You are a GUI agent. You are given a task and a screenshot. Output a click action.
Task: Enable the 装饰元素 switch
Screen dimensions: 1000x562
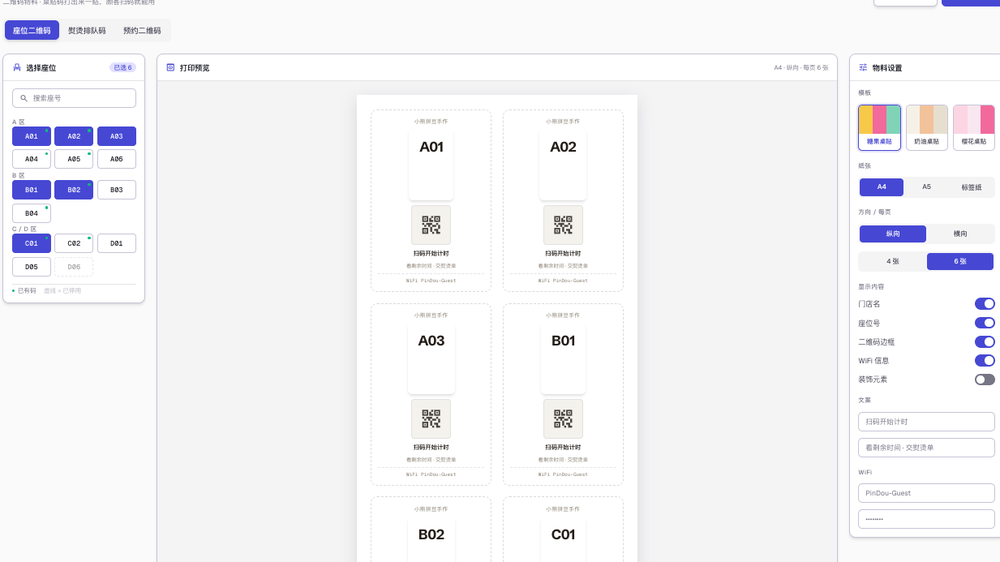point(984,380)
